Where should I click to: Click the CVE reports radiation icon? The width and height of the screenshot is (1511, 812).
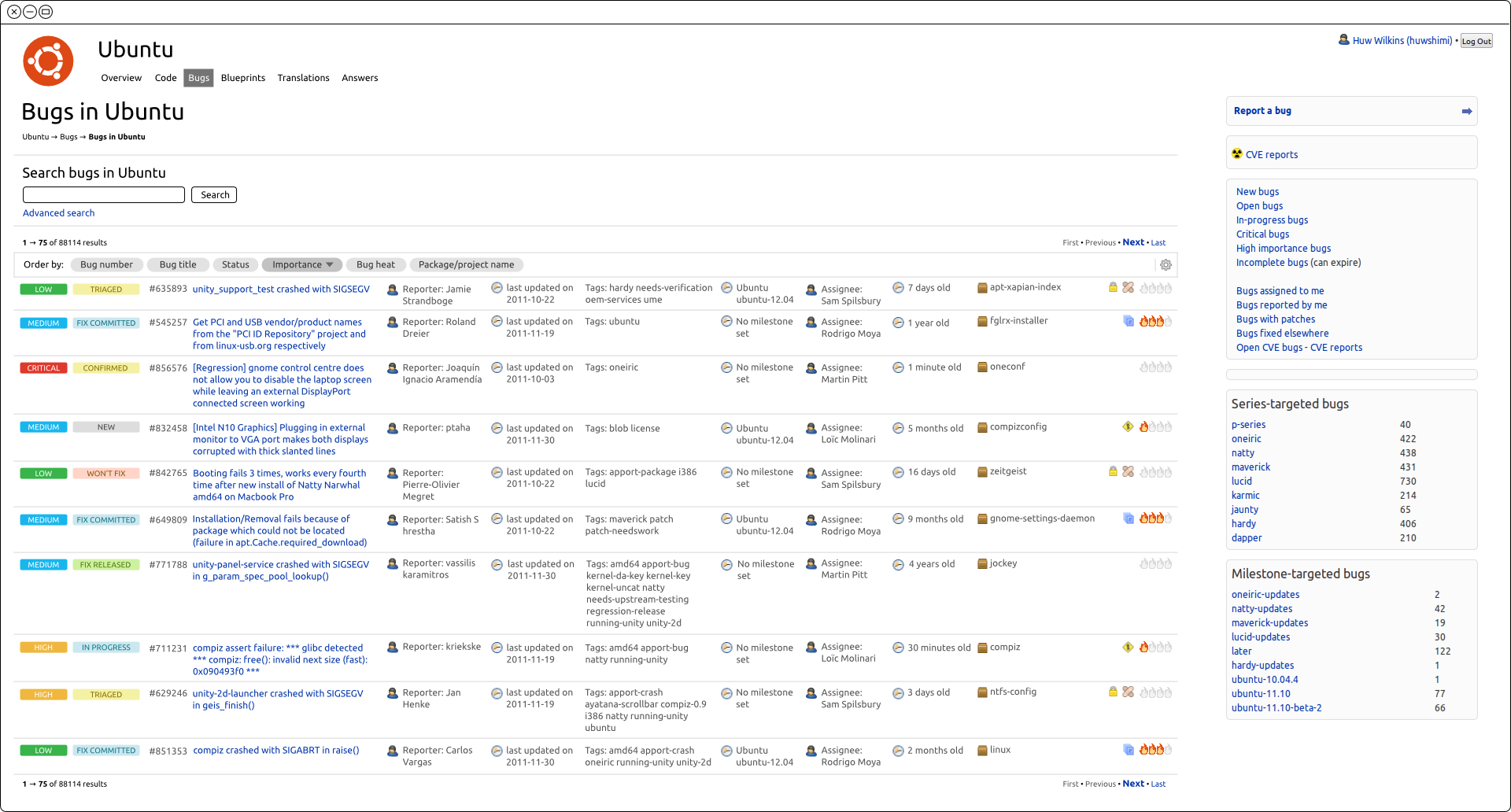pos(1237,154)
